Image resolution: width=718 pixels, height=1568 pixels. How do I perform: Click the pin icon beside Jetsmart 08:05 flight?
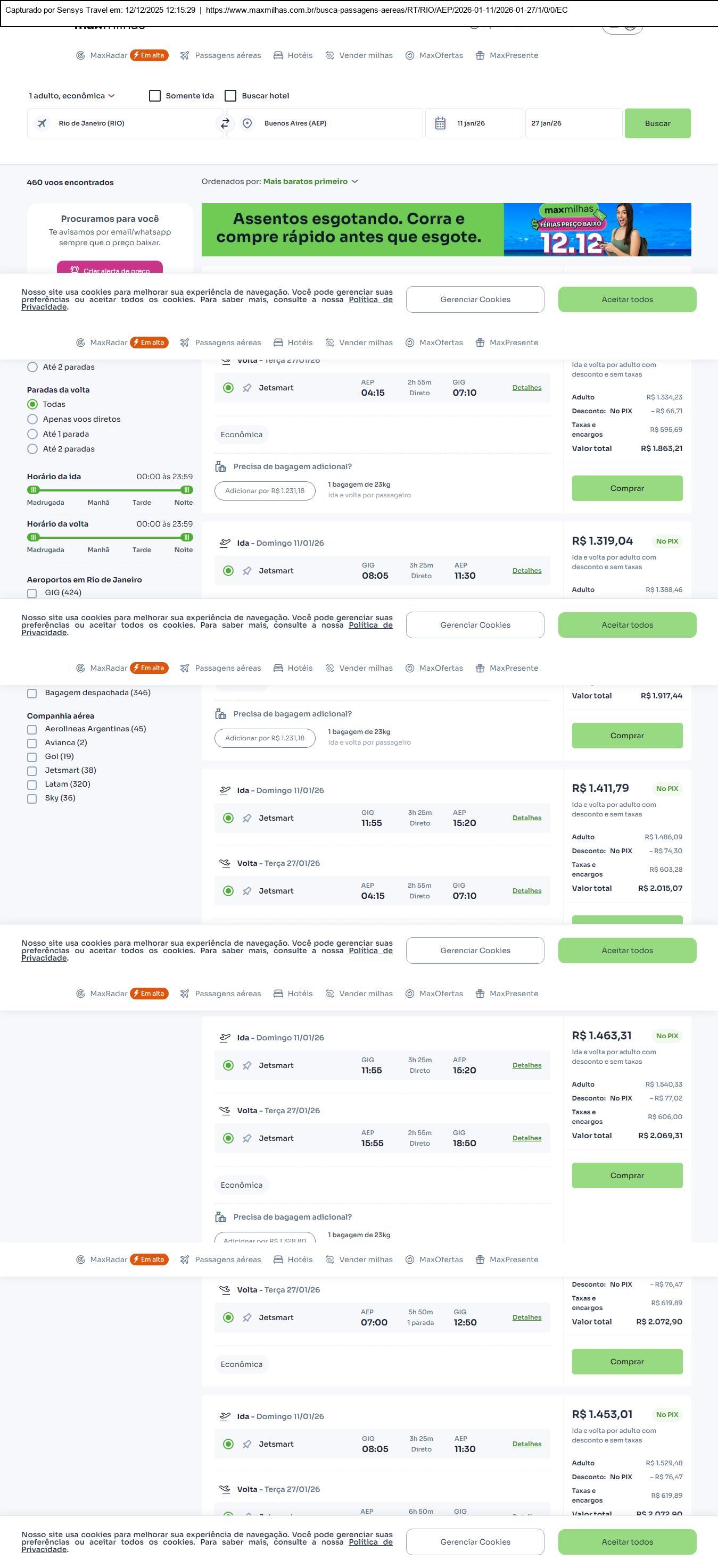[x=246, y=571]
